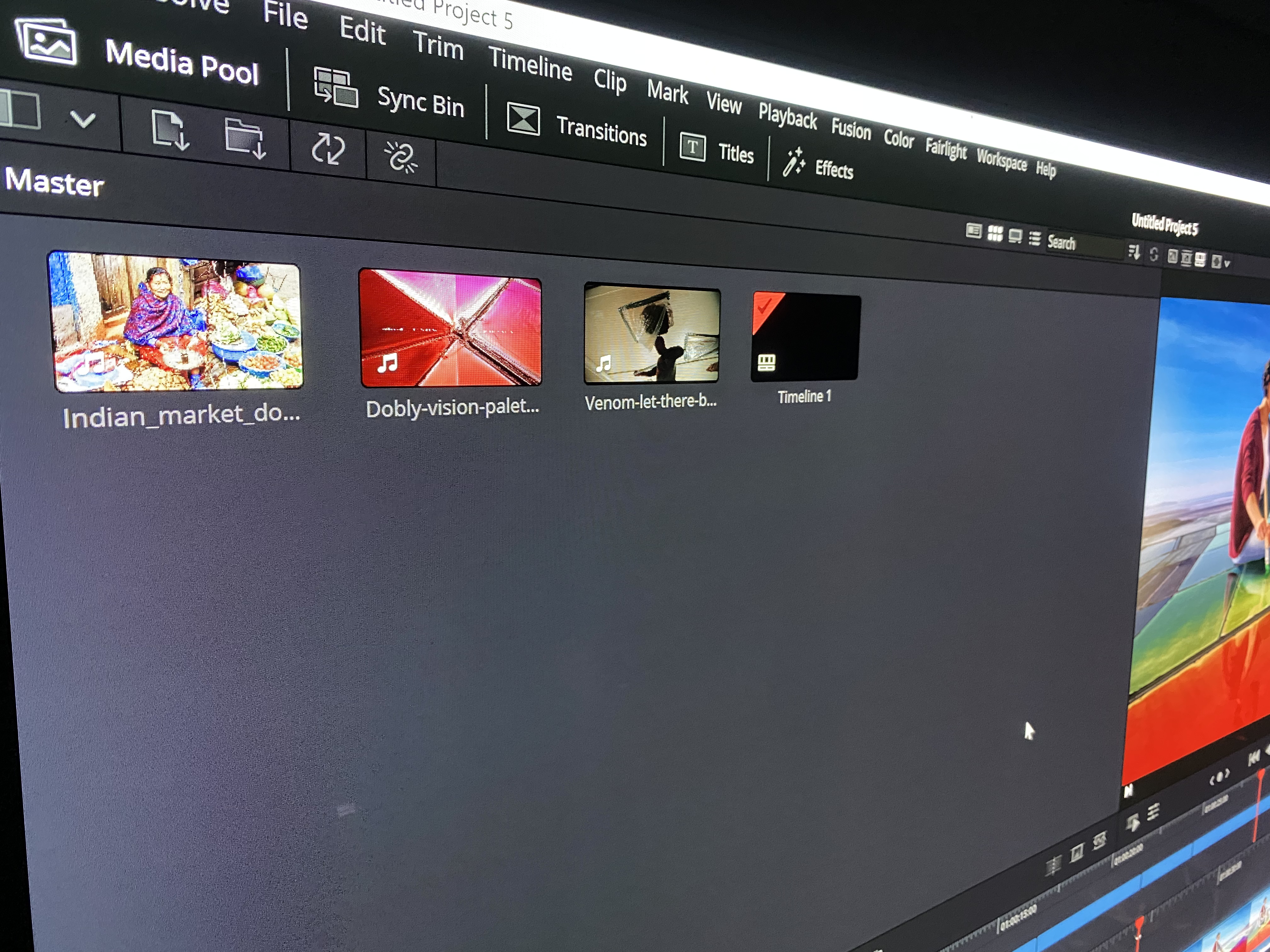Click the timeline Smart Insert arrow icon

[1133, 822]
